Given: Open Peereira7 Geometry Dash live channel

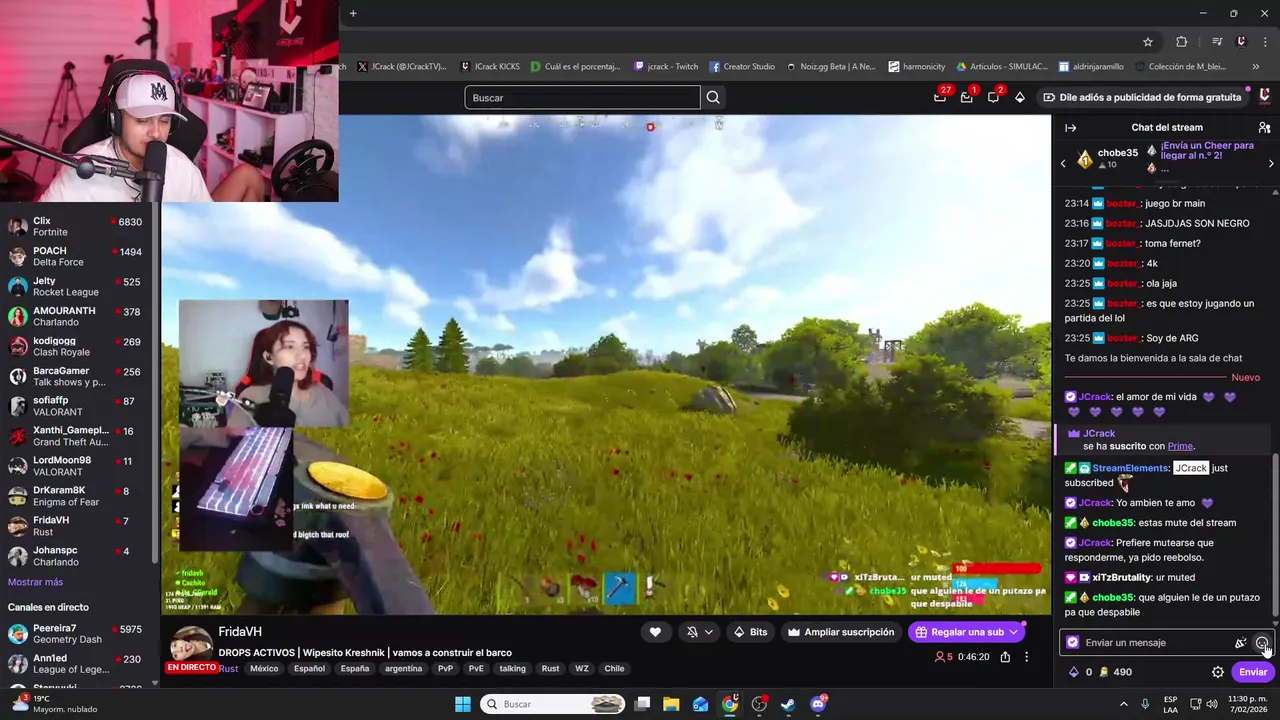Looking at the screenshot, I should [x=76, y=634].
